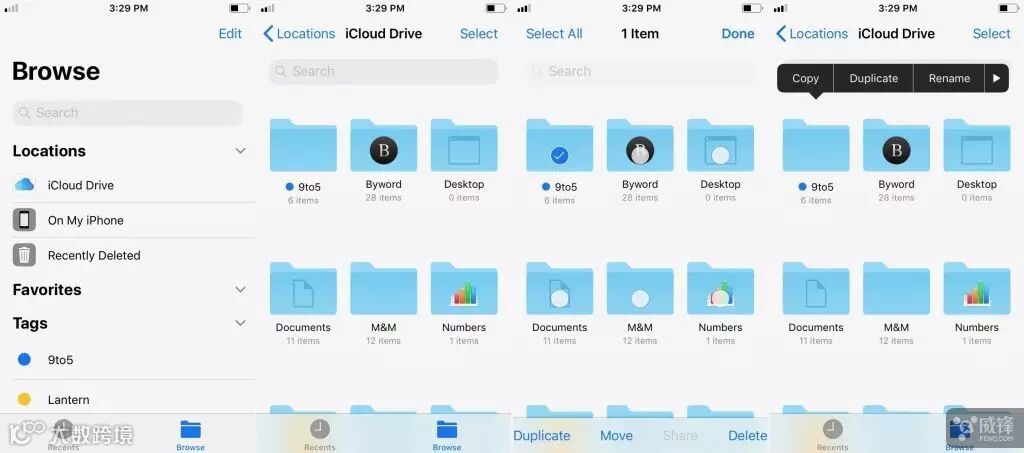Open Documents folder in second screen
Viewport: 1024px width, 453px height.
[x=303, y=289]
